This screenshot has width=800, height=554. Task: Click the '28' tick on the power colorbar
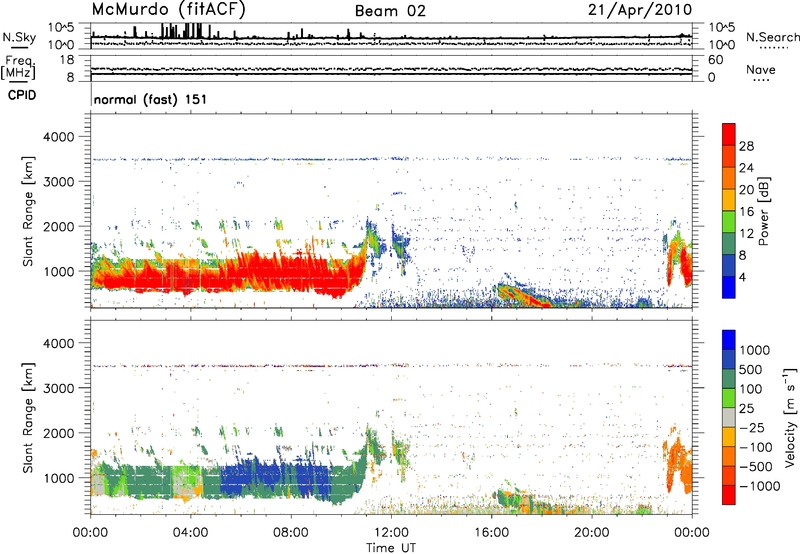point(746,146)
